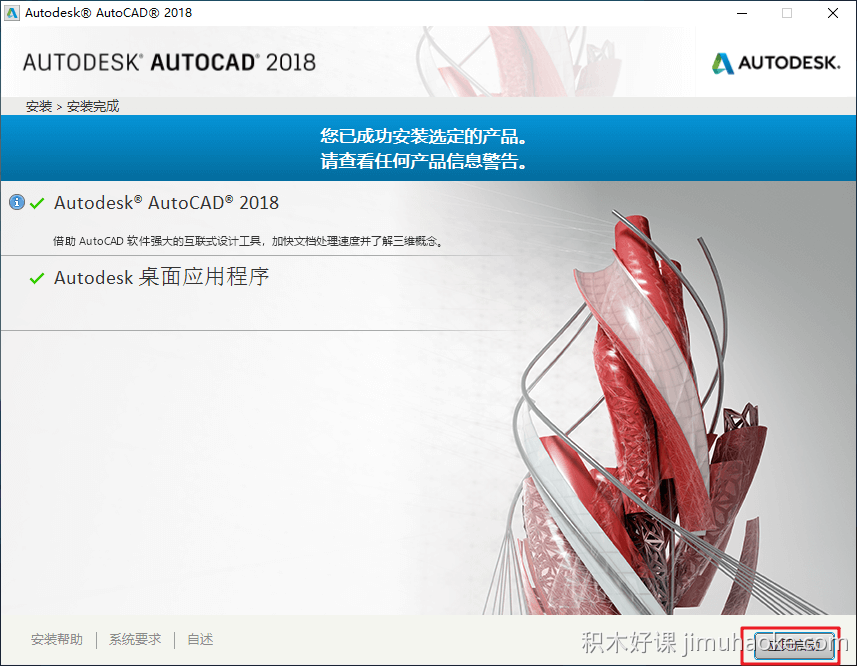Click the AutoCAD description line about 互联式设计工具
The height and width of the screenshot is (666, 857).
click(x=248, y=241)
